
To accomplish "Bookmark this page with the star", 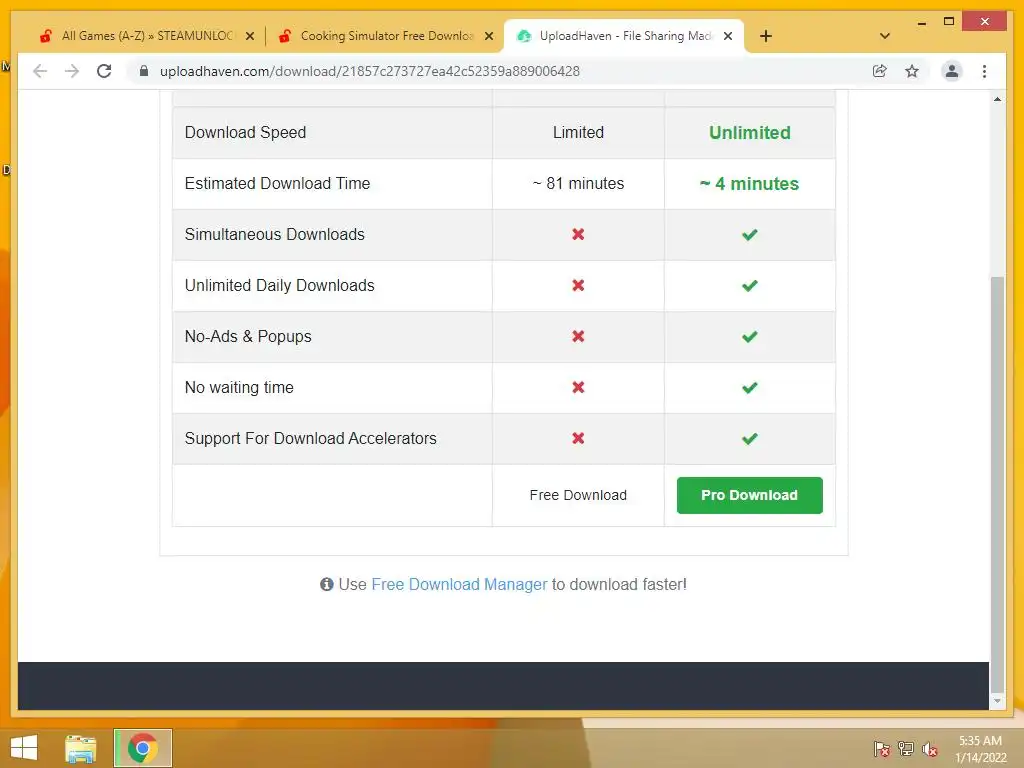I will (912, 71).
